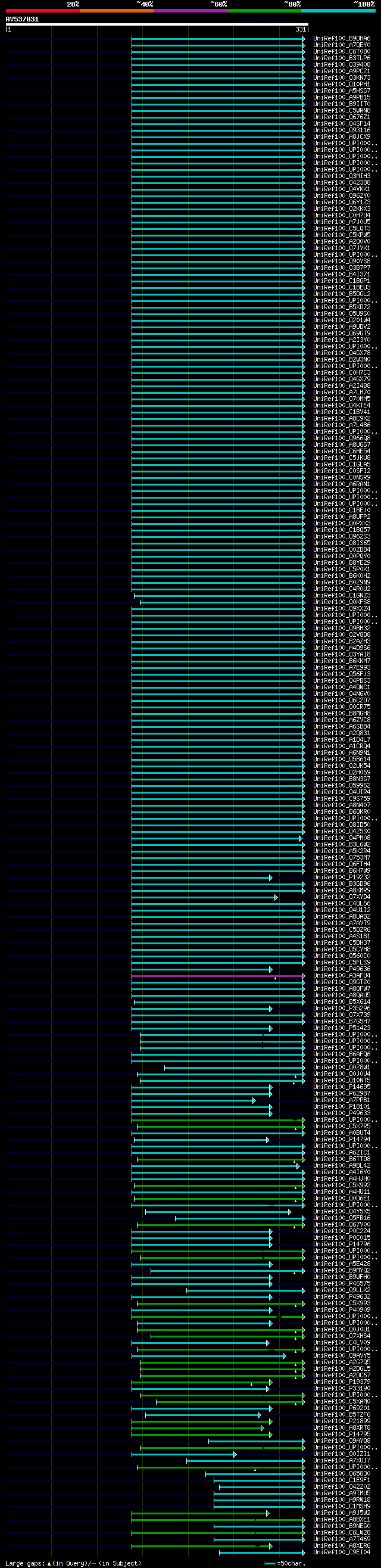
Task: Select label UniRef100_P19379
Action: click(x=342, y=1382)
